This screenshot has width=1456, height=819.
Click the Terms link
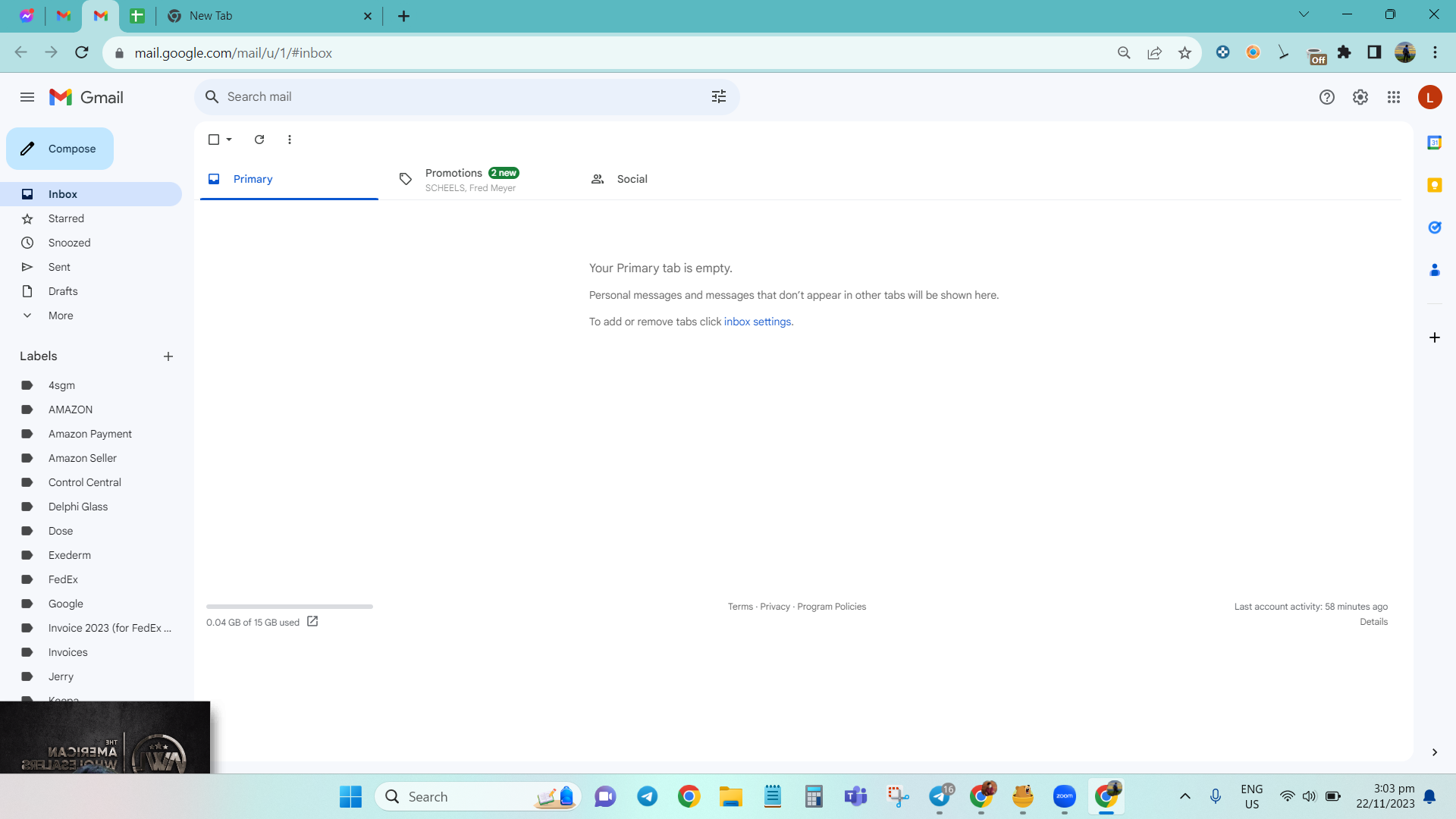tap(740, 607)
